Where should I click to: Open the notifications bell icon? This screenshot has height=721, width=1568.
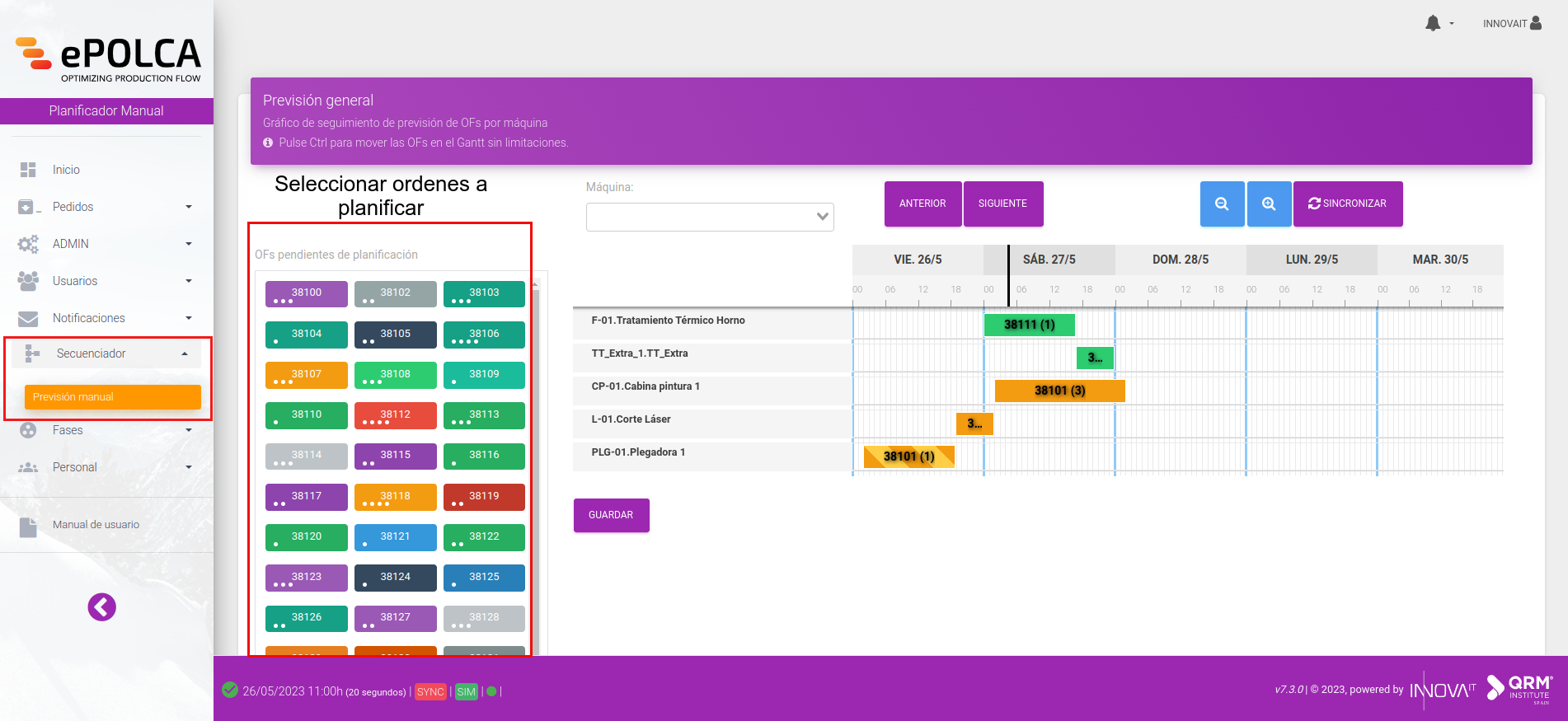tap(1433, 23)
